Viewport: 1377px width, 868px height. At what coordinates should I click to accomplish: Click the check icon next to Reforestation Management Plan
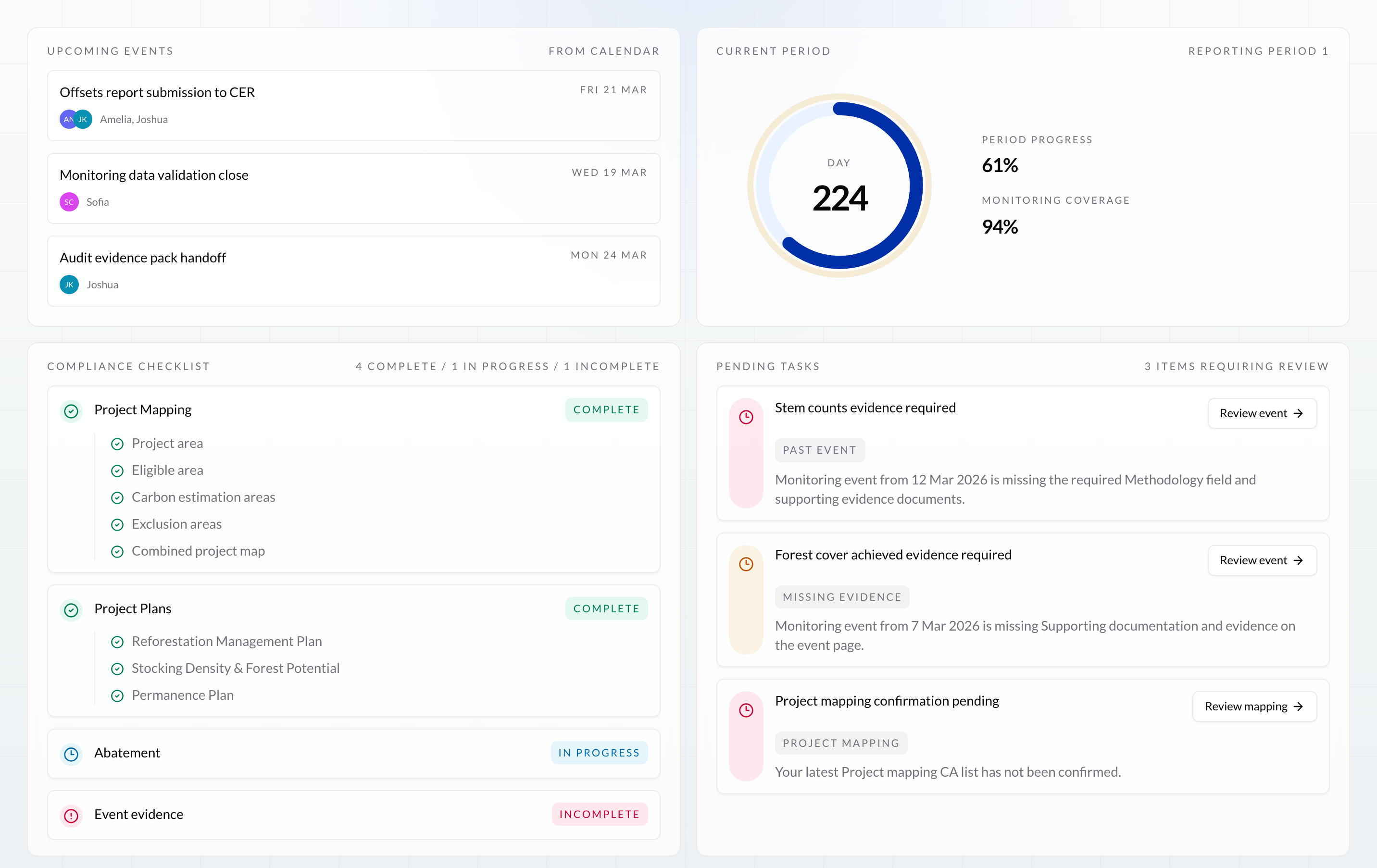[117, 642]
